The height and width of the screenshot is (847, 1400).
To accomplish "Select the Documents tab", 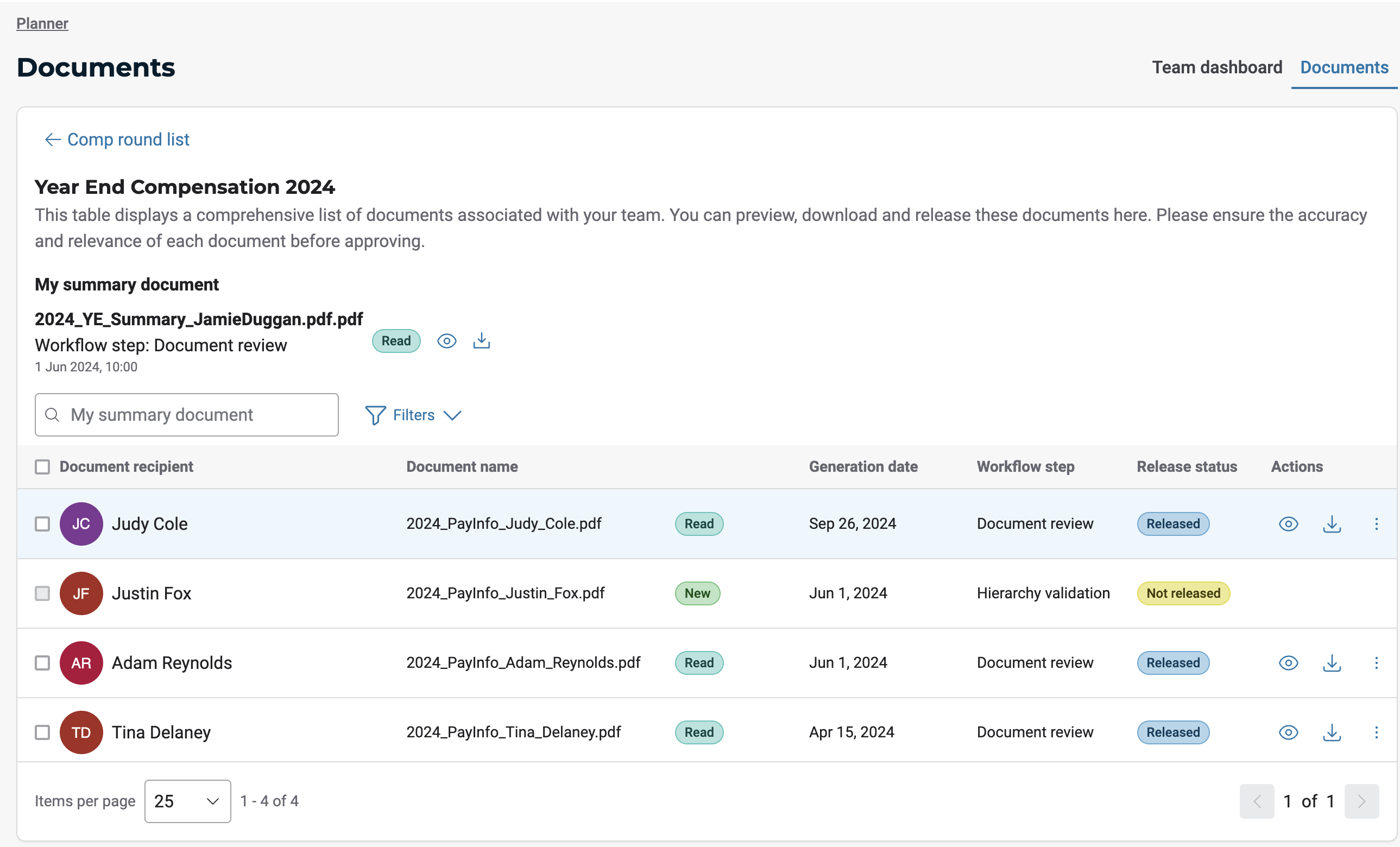I will coord(1344,68).
